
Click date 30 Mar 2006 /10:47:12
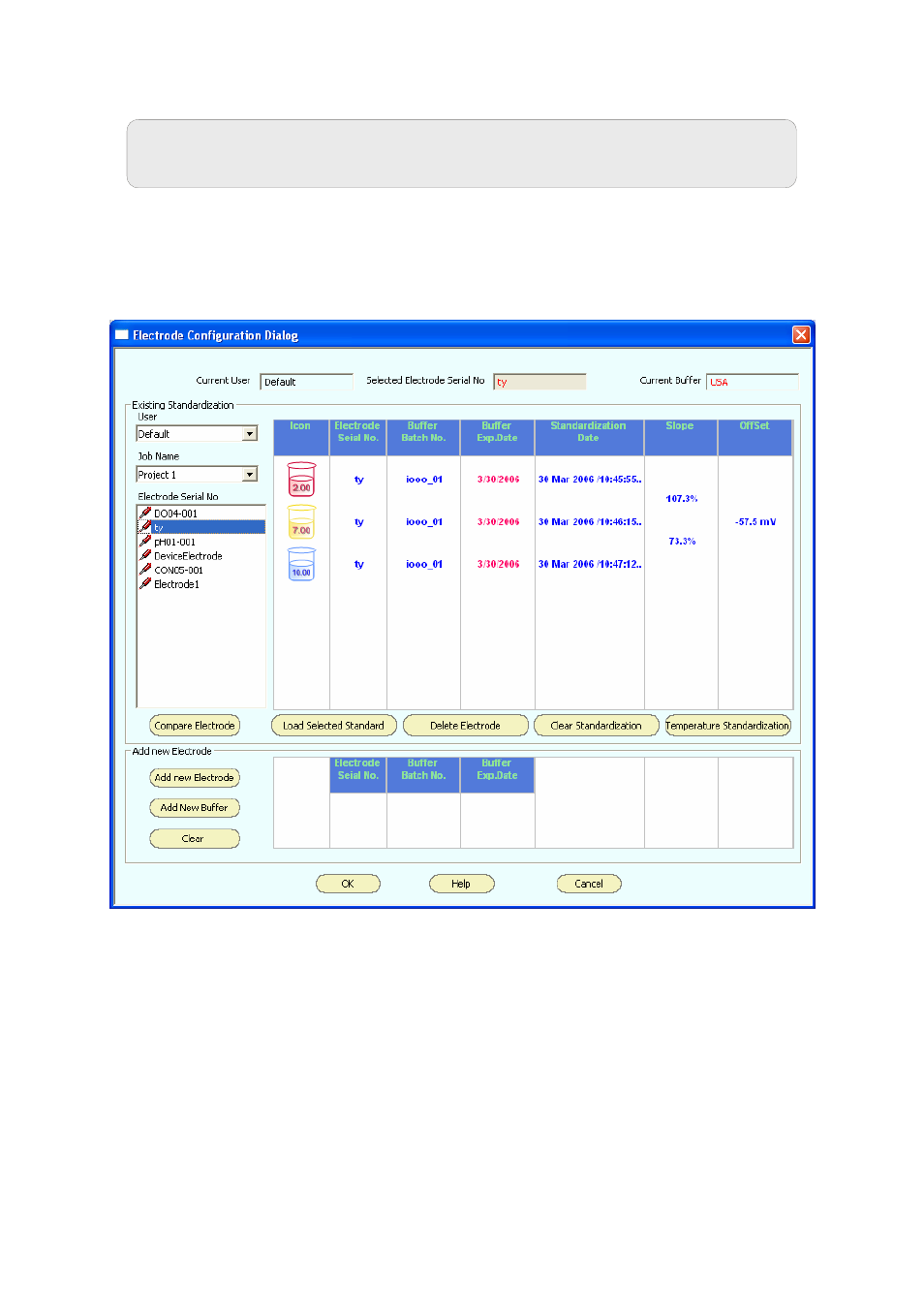[x=590, y=564]
